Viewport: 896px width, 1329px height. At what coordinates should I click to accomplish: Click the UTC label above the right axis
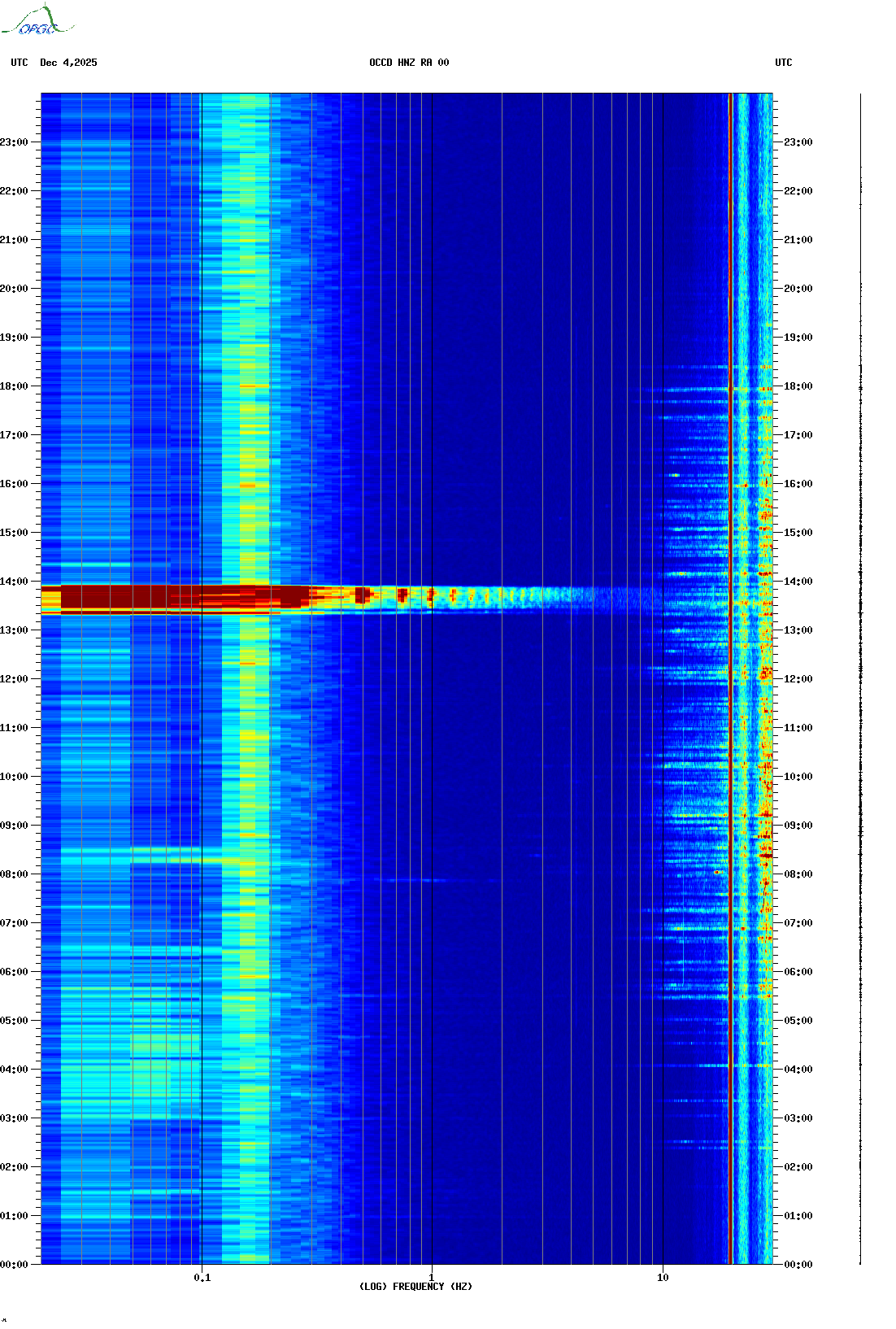[784, 63]
